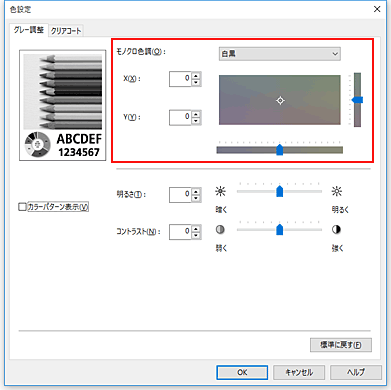Click the darker sun icon (暗く)

(x=220, y=191)
